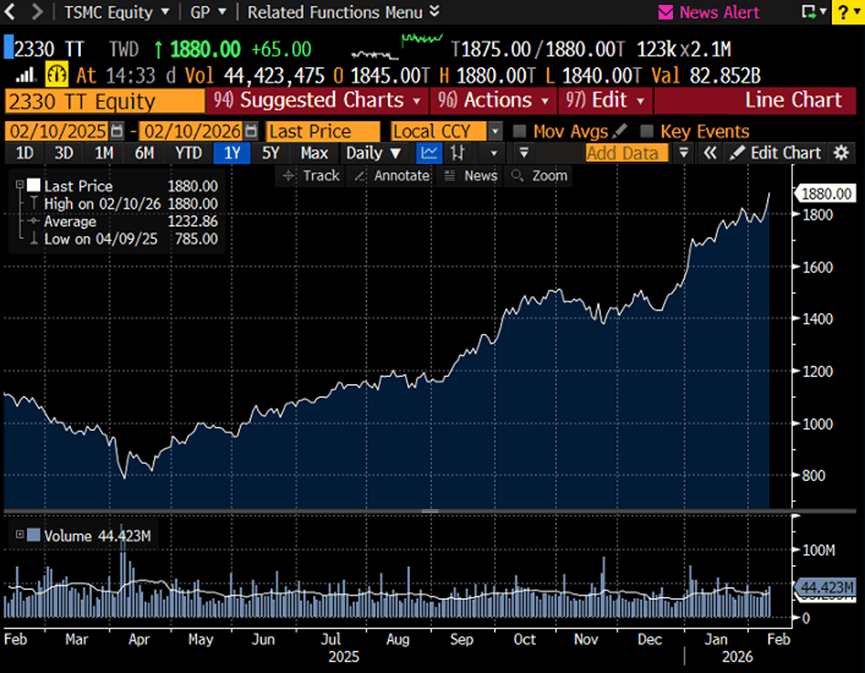Toggle the Last Price legend checkbox
The image size is (865, 673).
click(34, 186)
